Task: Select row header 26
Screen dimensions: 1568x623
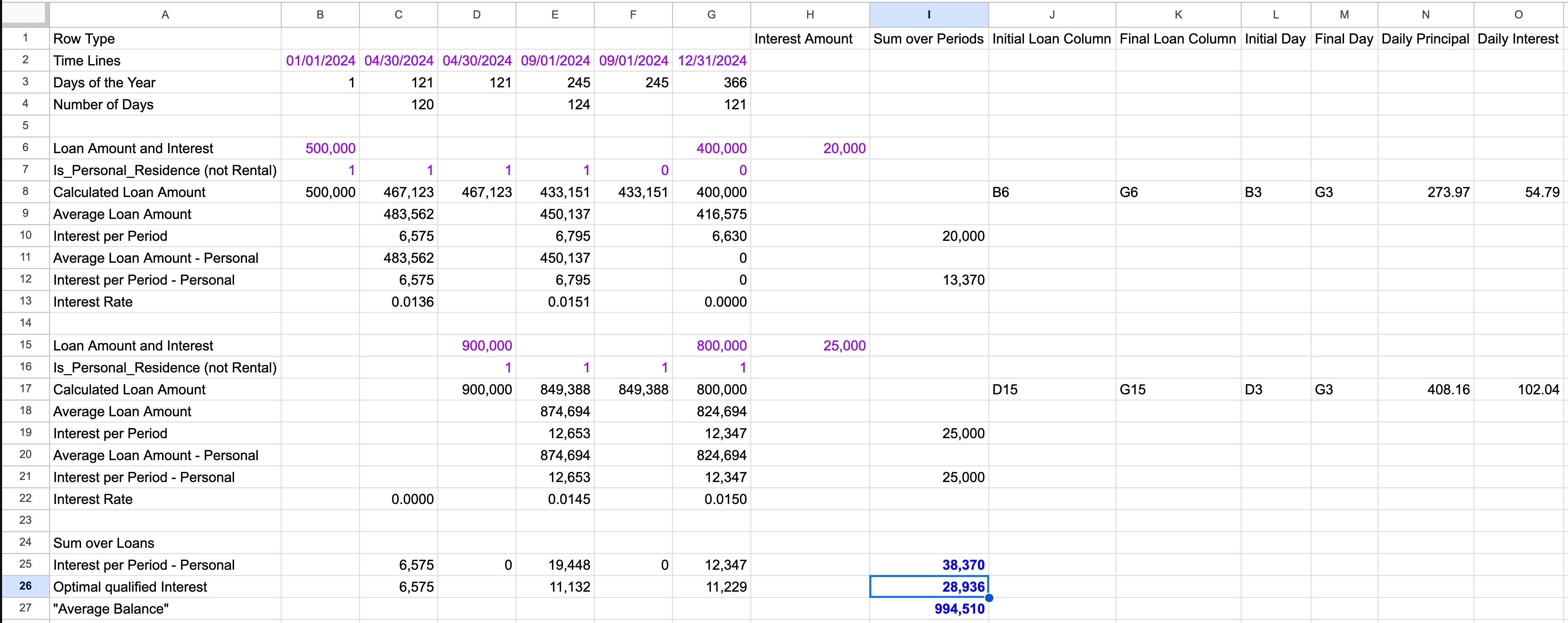Action: pyautogui.click(x=25, y=586)
